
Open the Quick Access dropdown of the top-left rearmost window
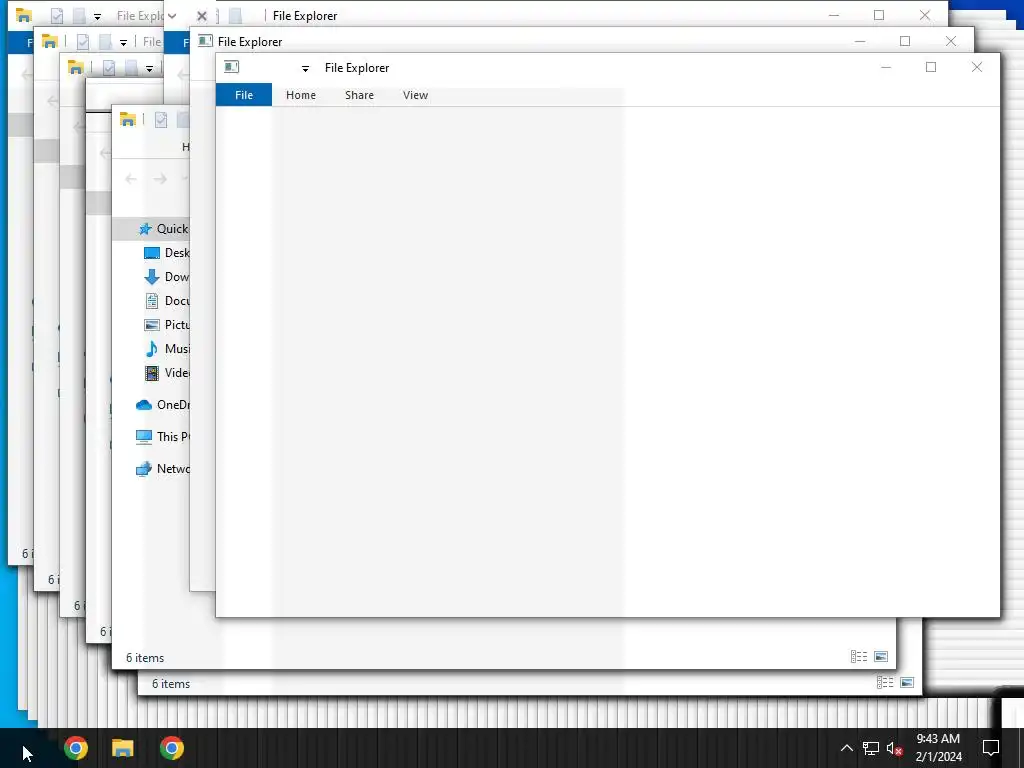(97, 16)
